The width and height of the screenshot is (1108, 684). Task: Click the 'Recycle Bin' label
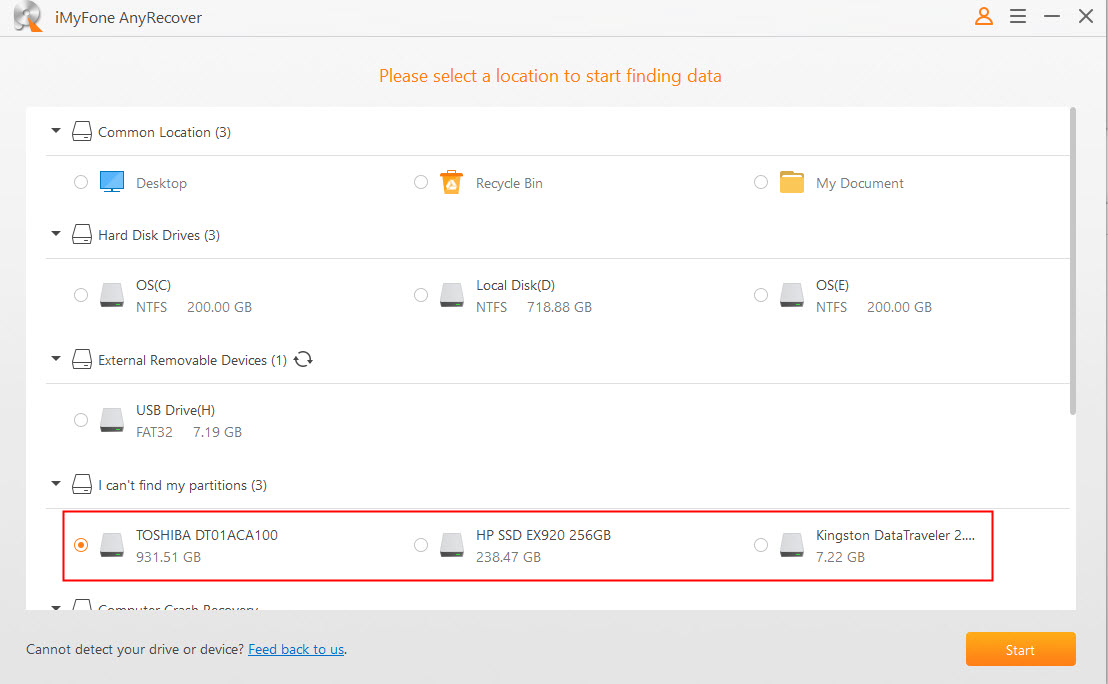(509, 183)
